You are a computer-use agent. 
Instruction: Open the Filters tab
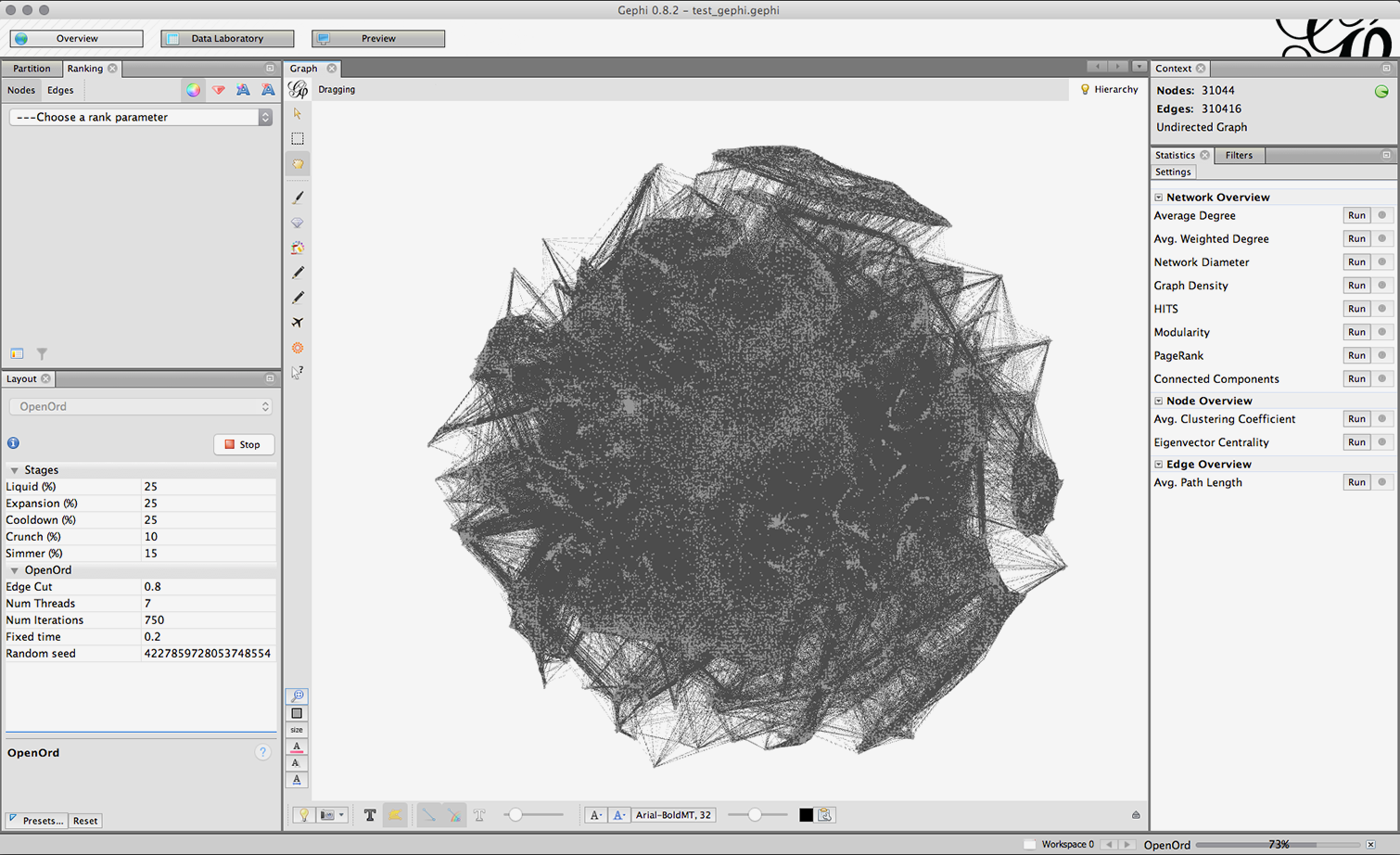click(x=1238, y=155)
